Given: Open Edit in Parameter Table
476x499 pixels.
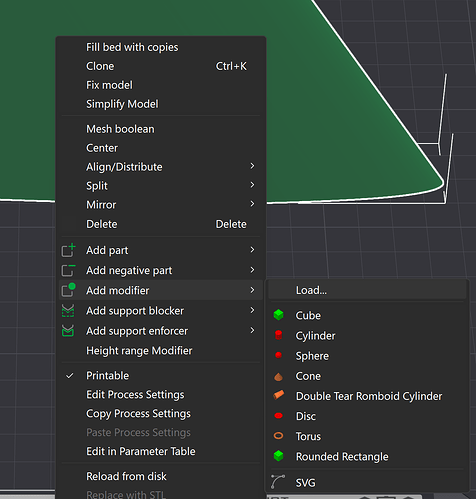Looking at the screenshot, I should (160, 451).
